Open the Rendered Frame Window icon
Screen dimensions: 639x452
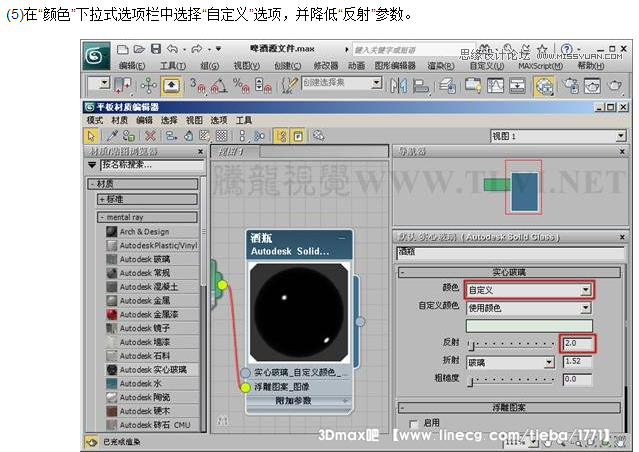pyautogui.click(x=592, y=86)
